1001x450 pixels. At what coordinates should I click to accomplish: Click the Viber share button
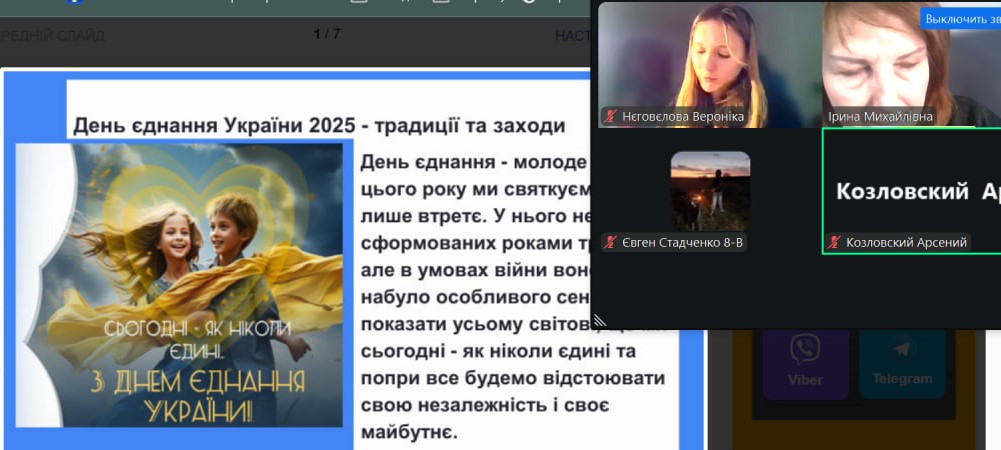(x=805, y=360)
